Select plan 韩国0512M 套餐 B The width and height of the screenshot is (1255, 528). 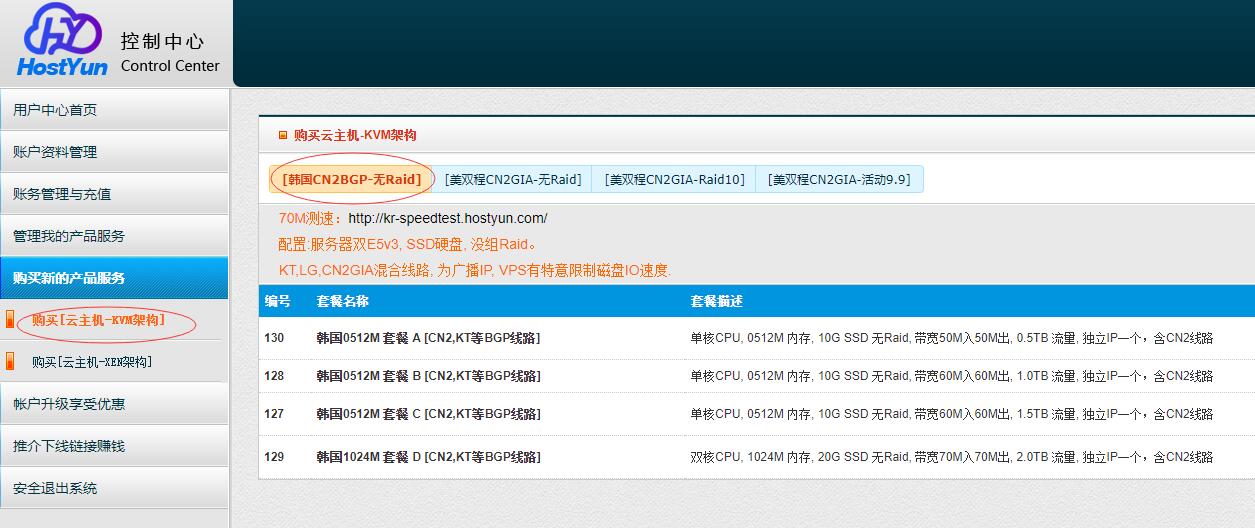(428, 376)
